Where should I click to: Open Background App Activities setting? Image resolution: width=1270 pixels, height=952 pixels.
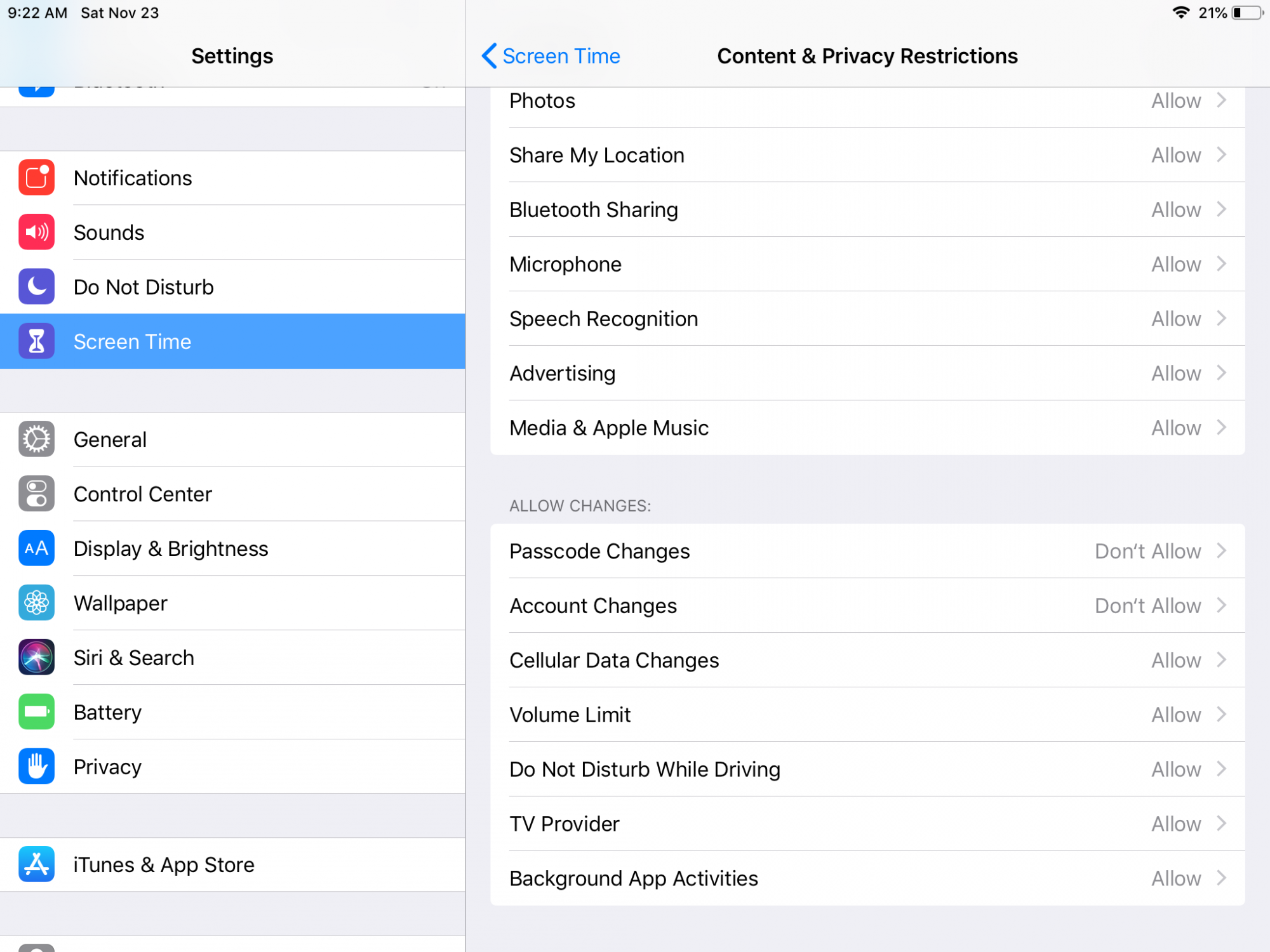coord(867,878)
